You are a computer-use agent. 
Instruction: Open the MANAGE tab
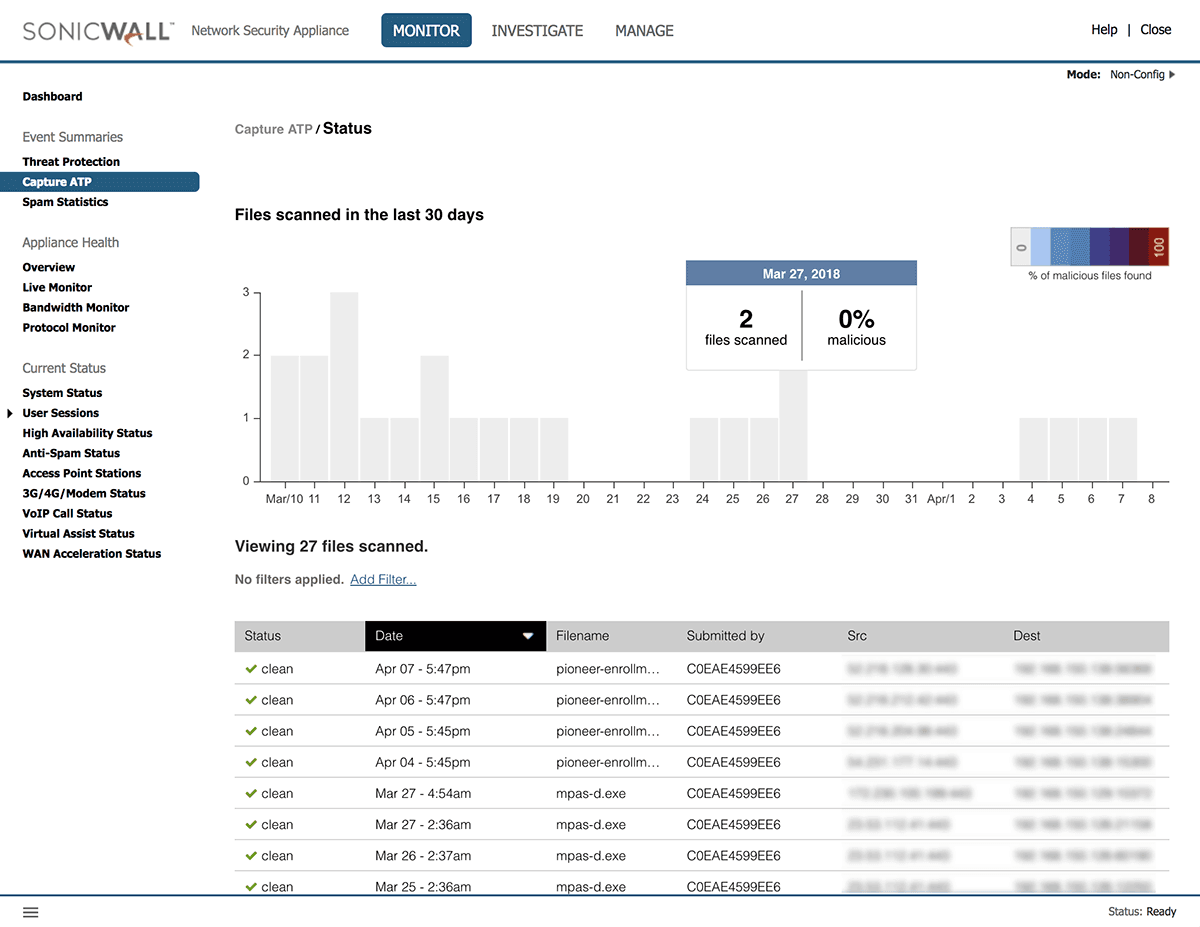[644, 31]
